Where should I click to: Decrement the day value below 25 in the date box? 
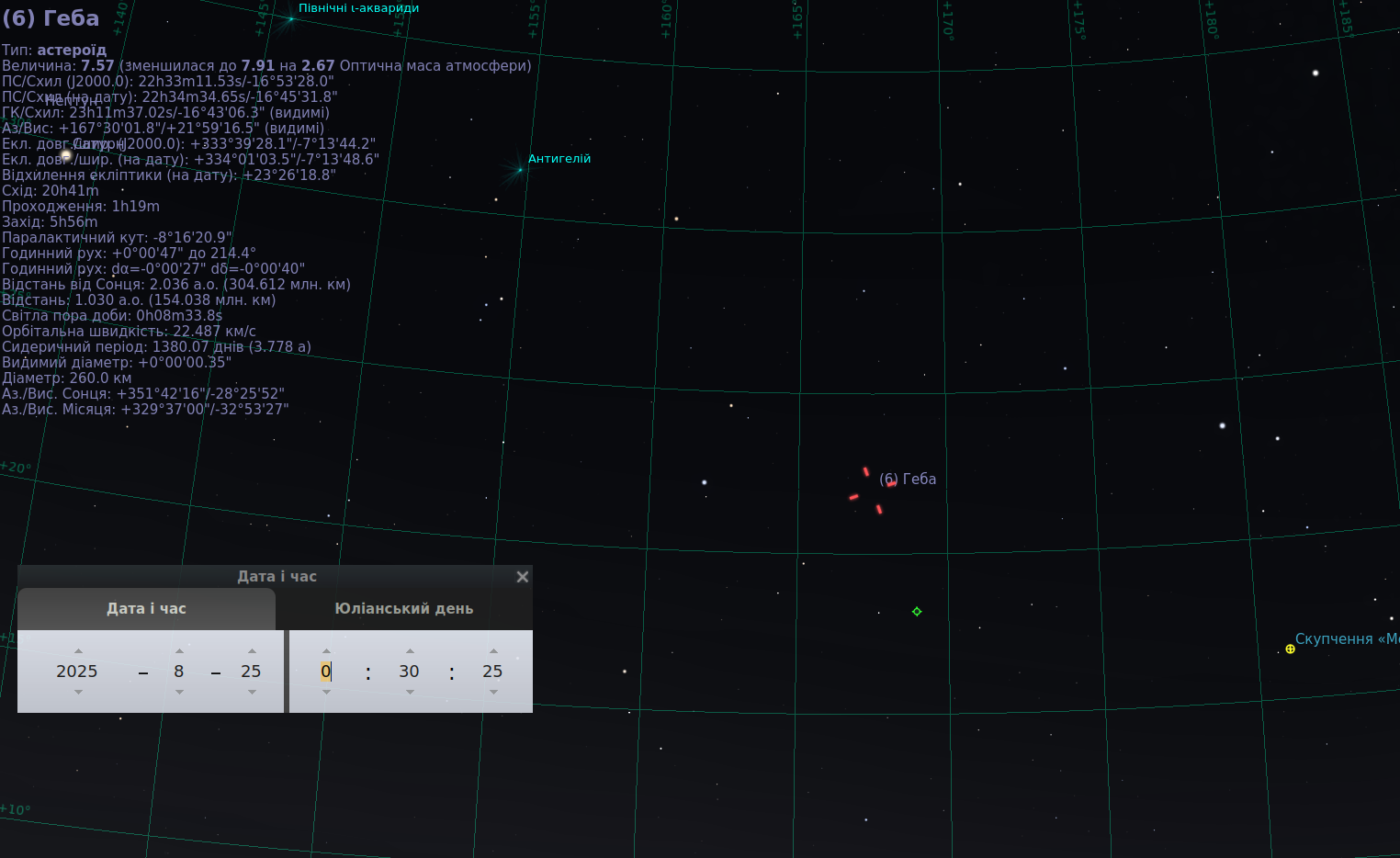[x=252, y=692]
